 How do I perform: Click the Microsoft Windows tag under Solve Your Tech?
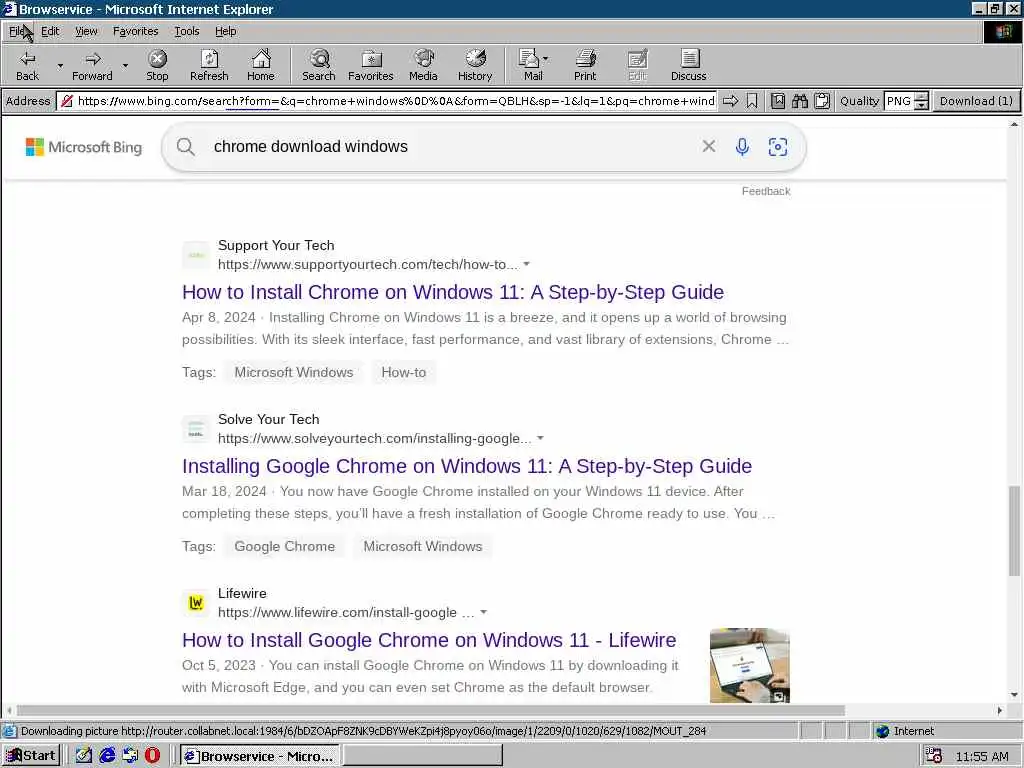pos(423,547)
